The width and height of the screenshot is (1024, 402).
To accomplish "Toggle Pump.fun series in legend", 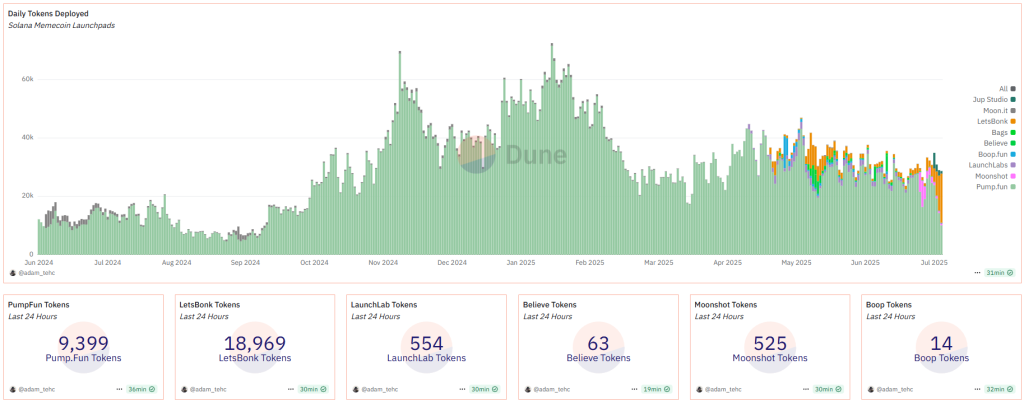I will (x=997, y=187).
